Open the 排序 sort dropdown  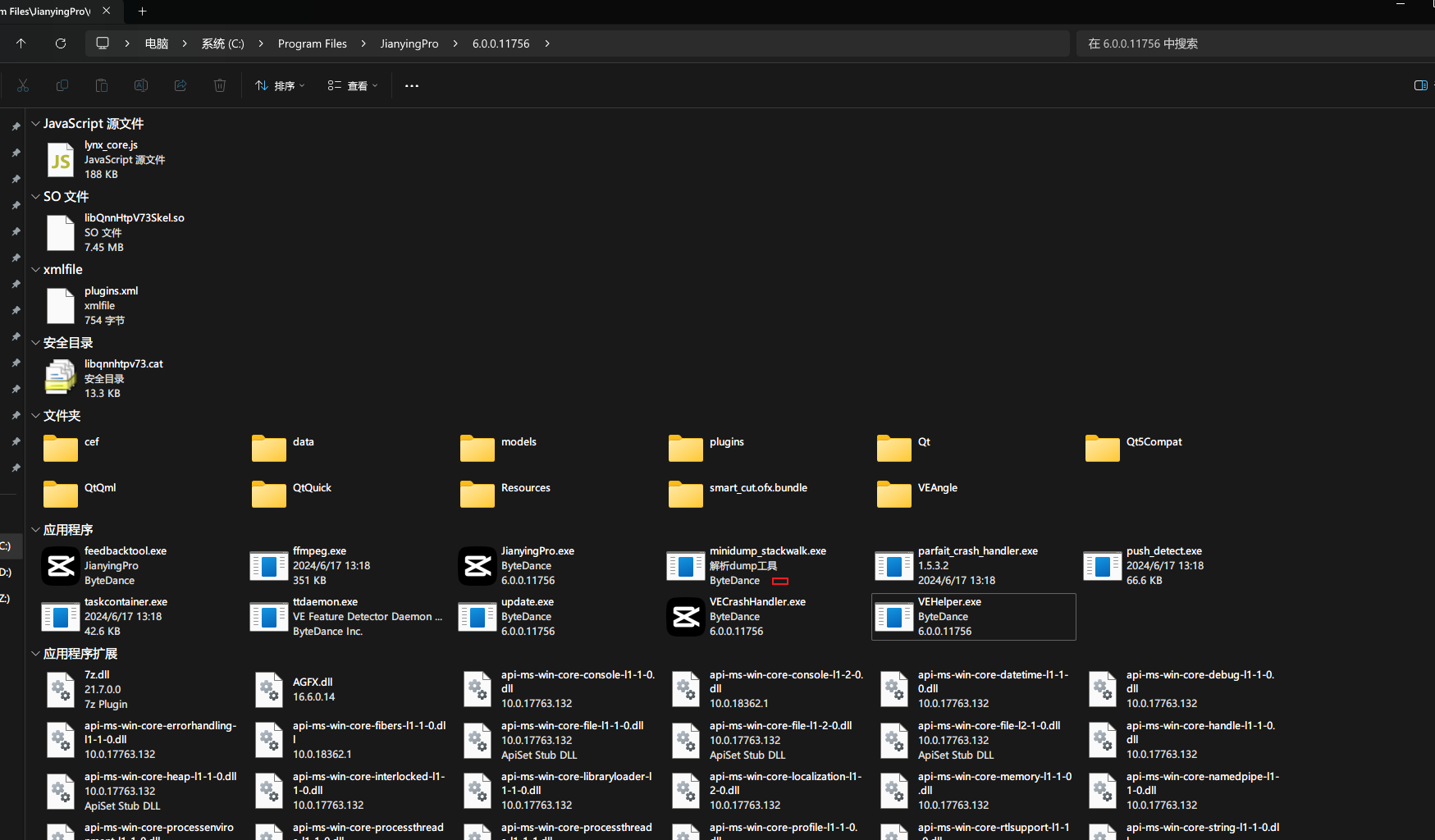tap(280, 85)
